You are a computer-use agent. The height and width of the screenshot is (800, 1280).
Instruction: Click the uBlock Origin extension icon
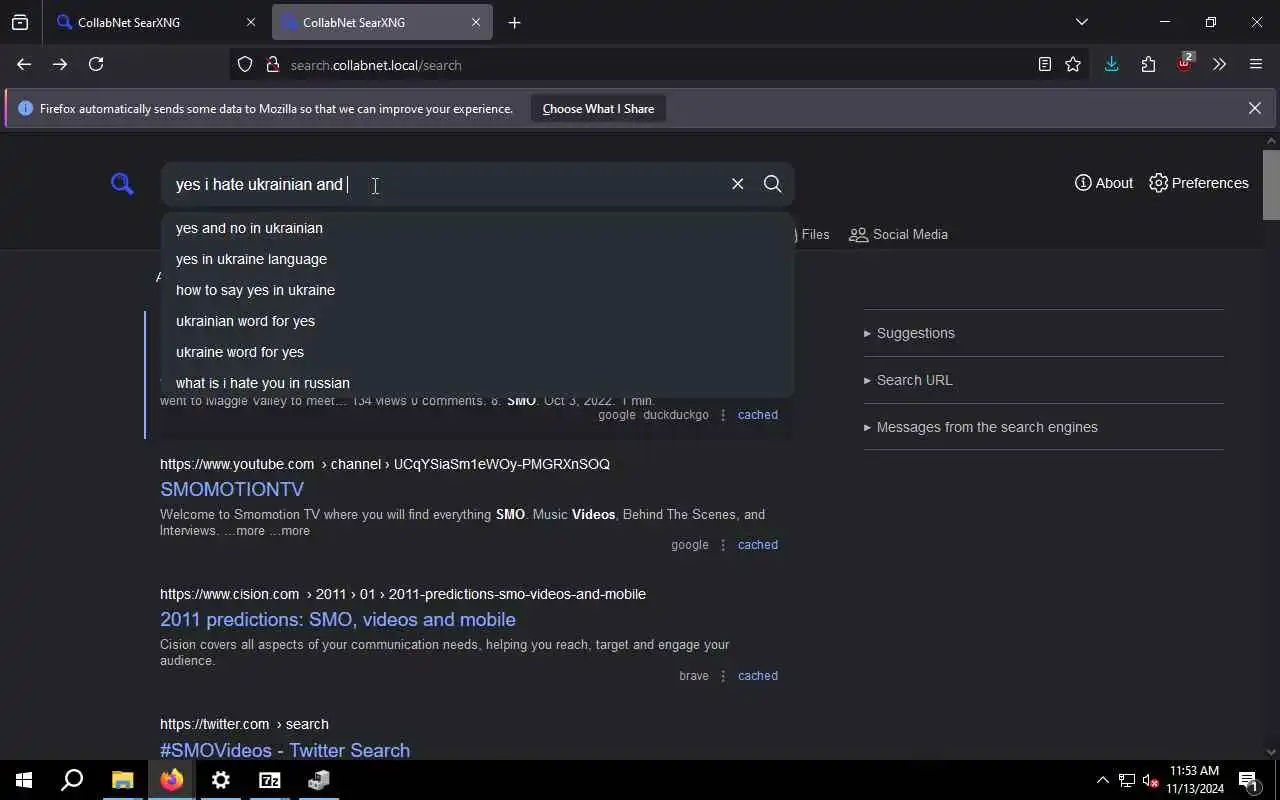tap(1184, 64)
